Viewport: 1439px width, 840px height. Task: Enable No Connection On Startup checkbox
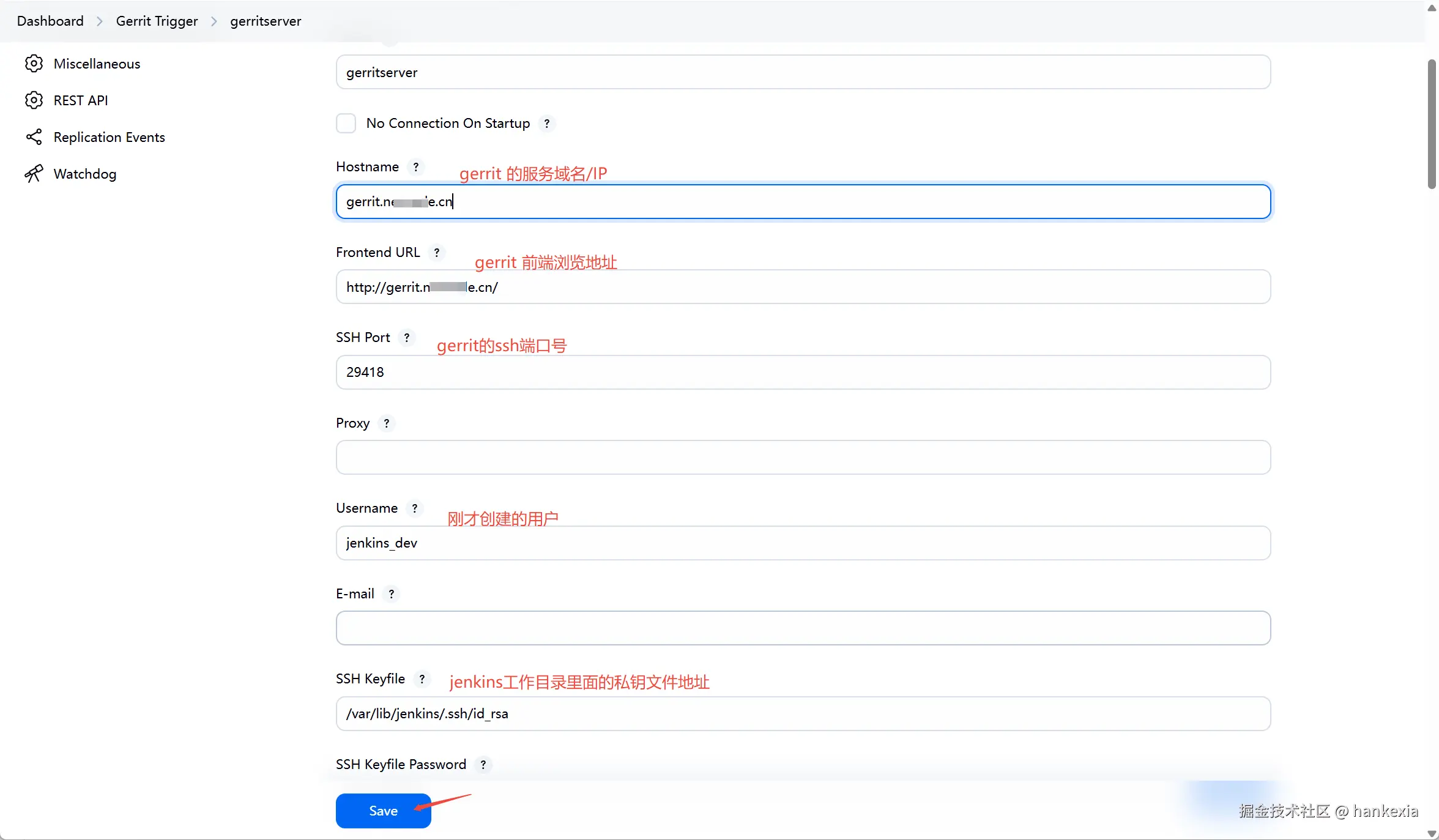click(x=346, y=124)
